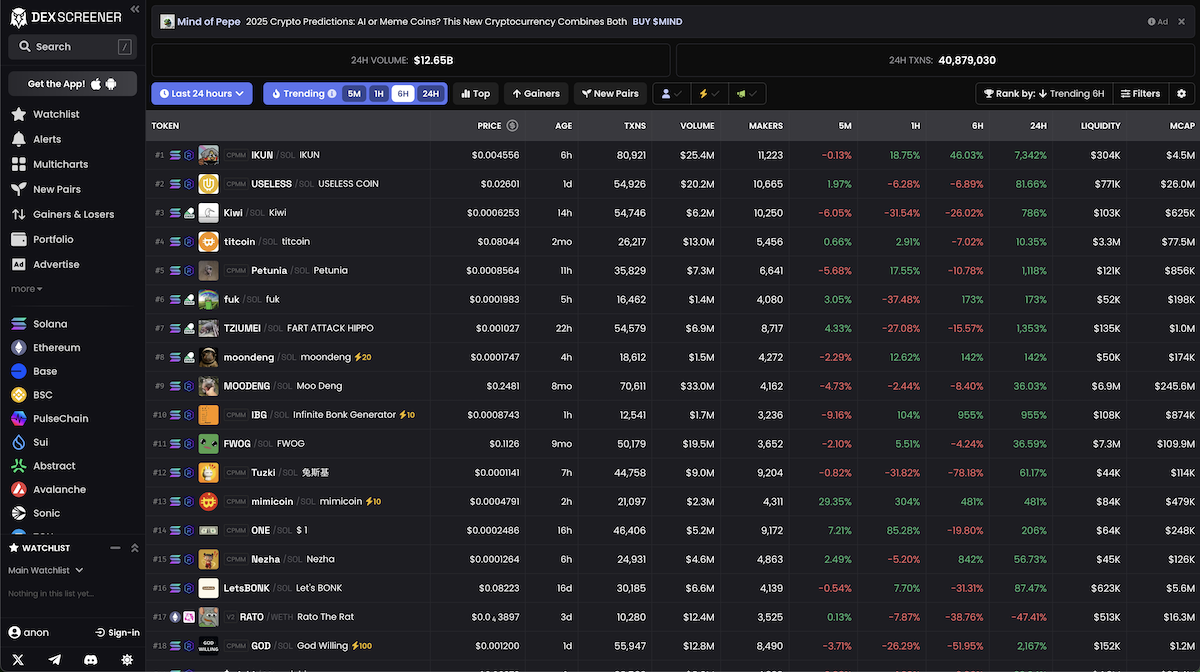1200x672 pixels.
Task: Select the Sui chain icon
Action: [x=18, y=442]
